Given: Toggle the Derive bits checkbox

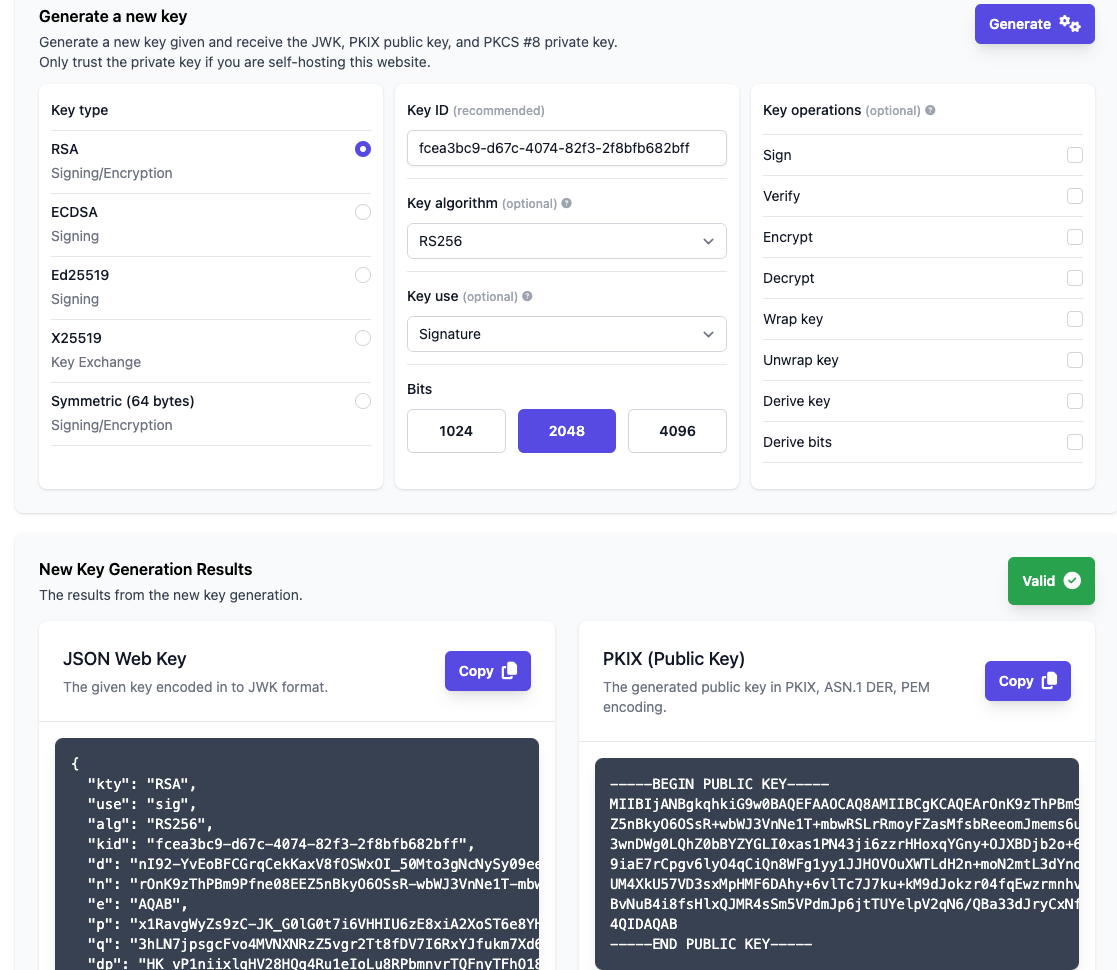Looking at the screenshot, I should (x=1075, y=442).
